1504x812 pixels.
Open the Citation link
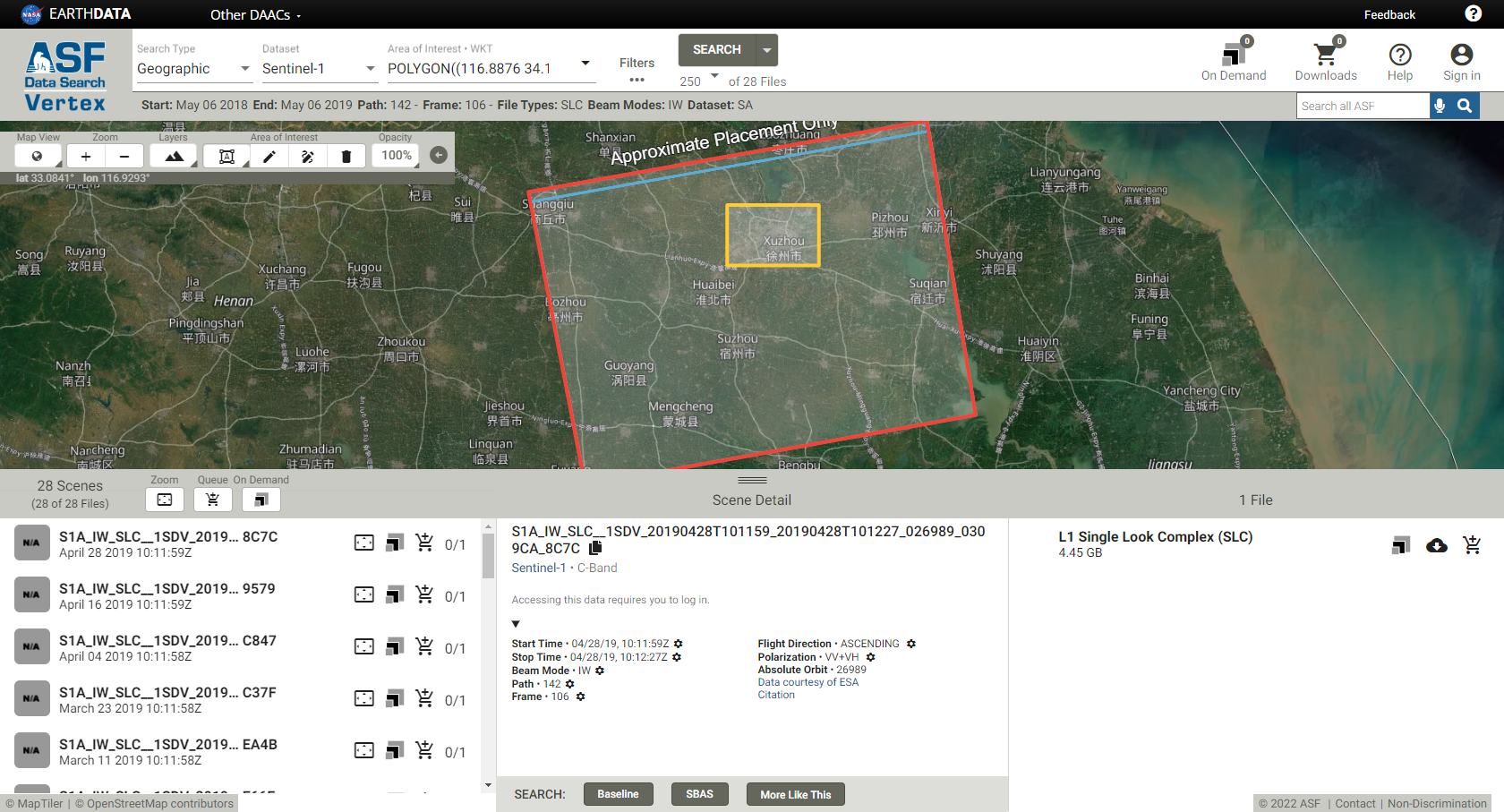[x=776, y=695]
